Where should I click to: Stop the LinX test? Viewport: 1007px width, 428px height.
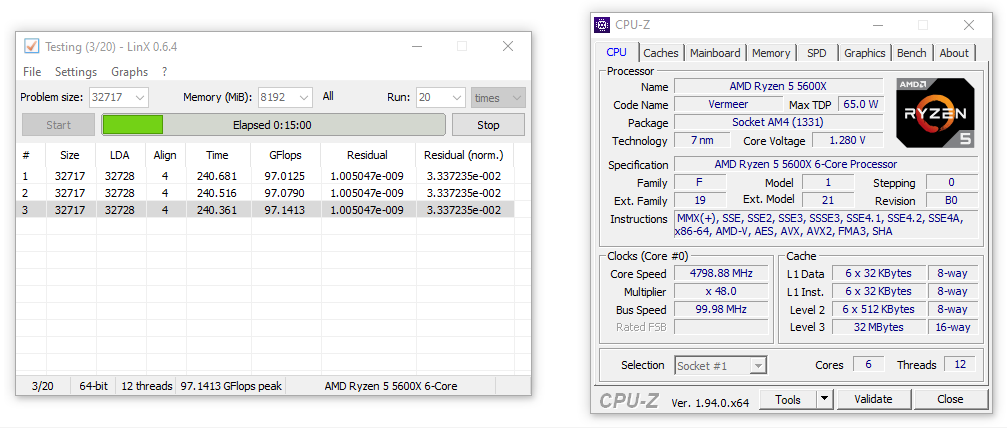(488, 125)
